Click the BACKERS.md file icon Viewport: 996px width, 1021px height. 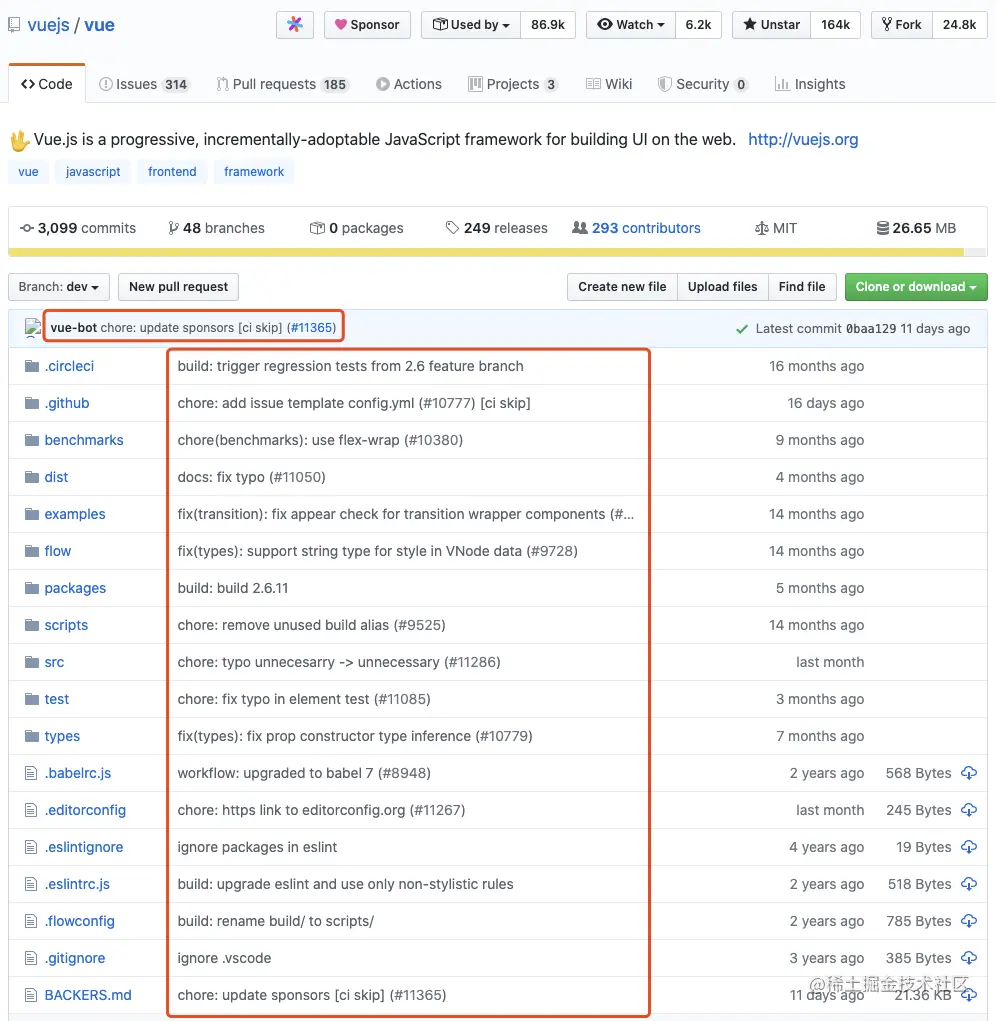tap(31, 995)
